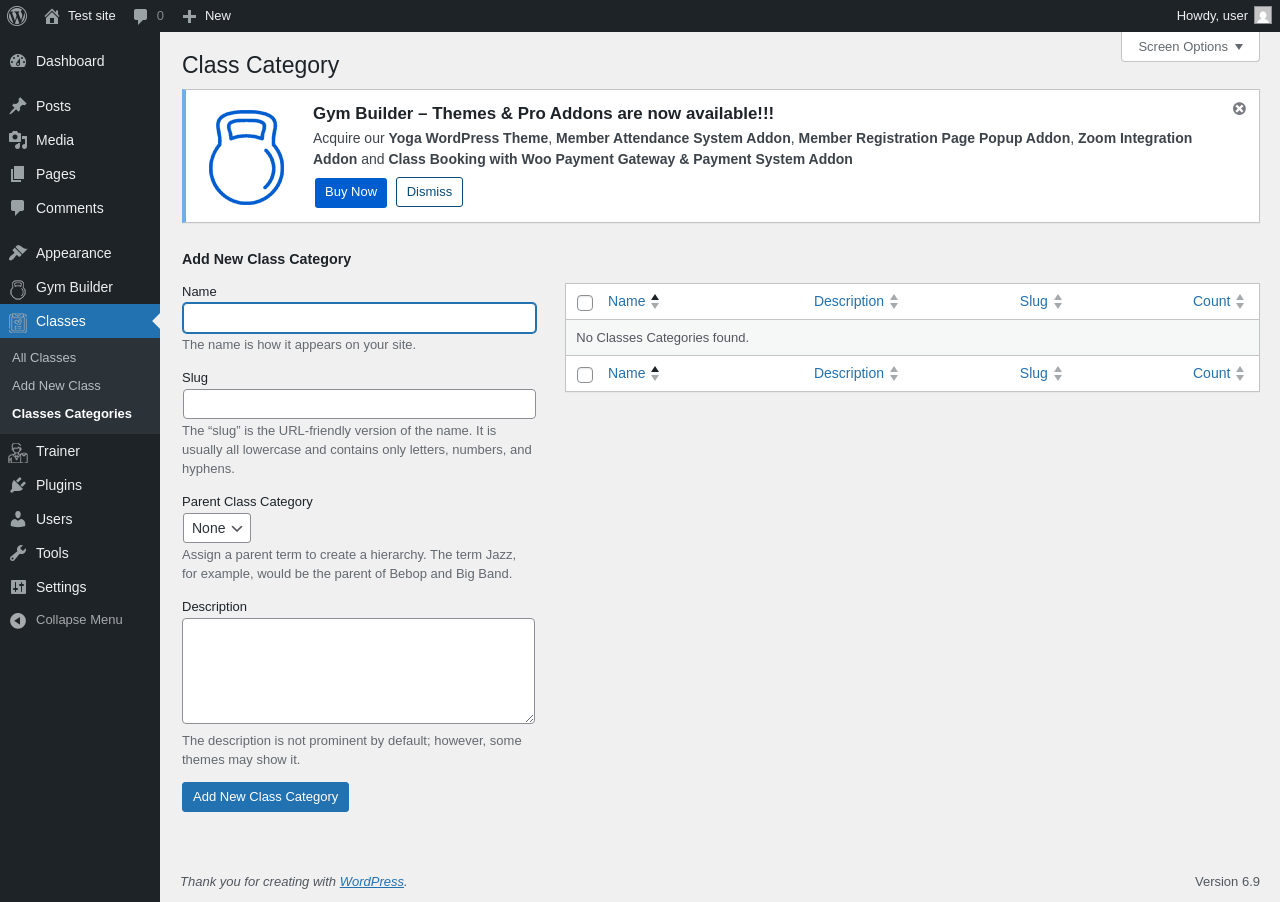
Task: Sort the table by the Count column header
Action: coord(1211,301)
